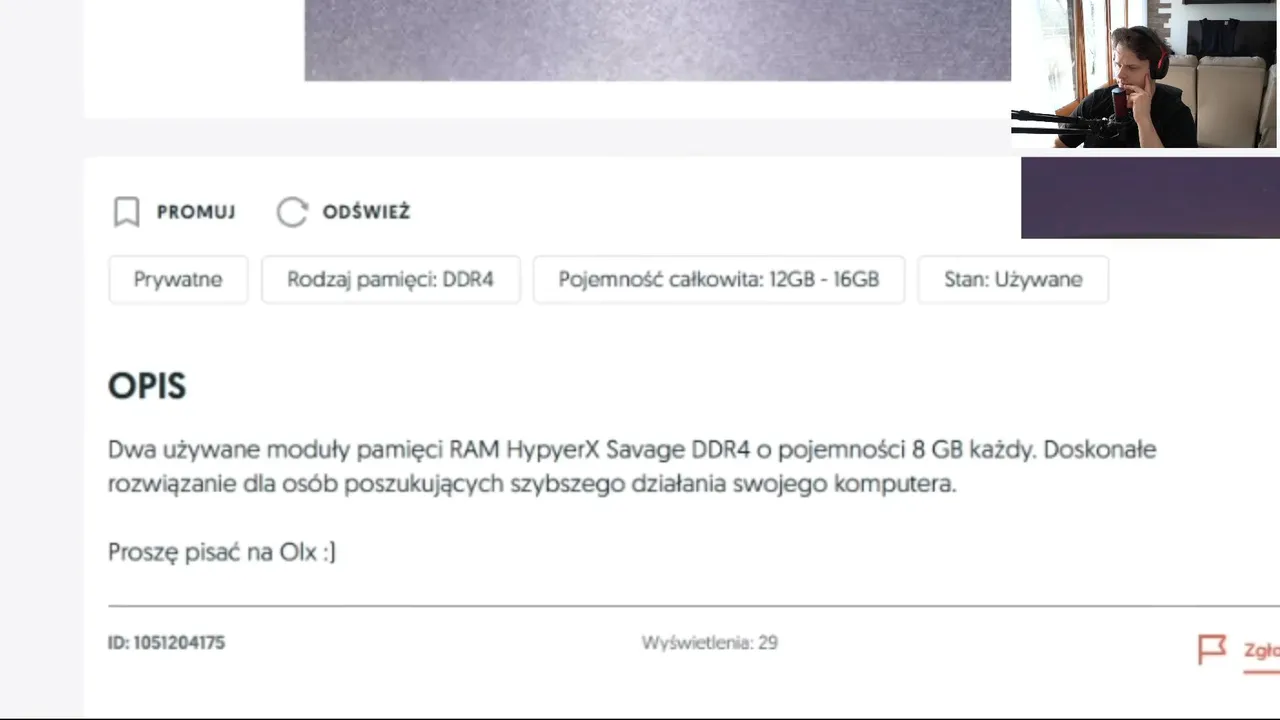Click the microphone arm in the webcam feed
The width and height of the screenshot is (1280, 720).
[x=1060, y=123]
